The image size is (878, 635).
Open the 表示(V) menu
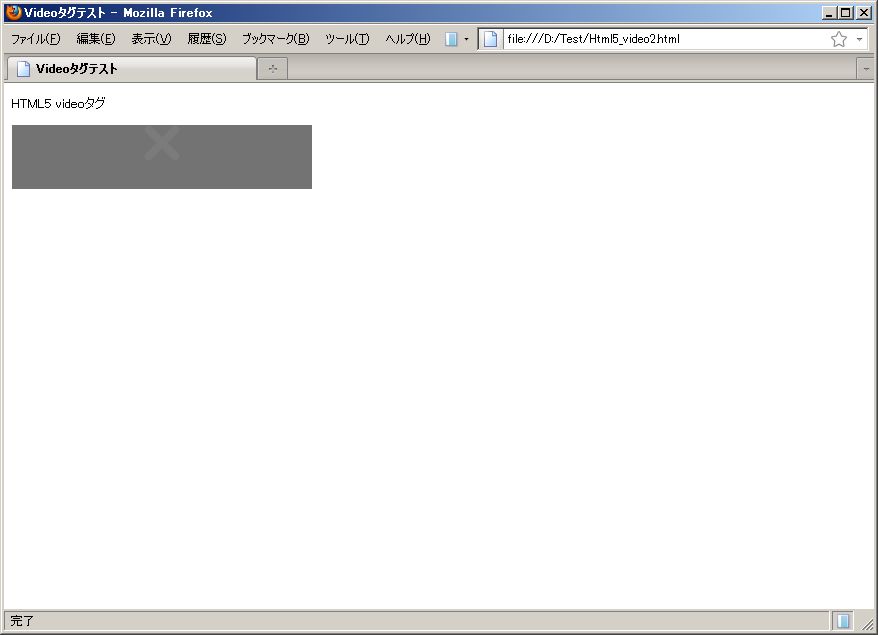(151, 39)
